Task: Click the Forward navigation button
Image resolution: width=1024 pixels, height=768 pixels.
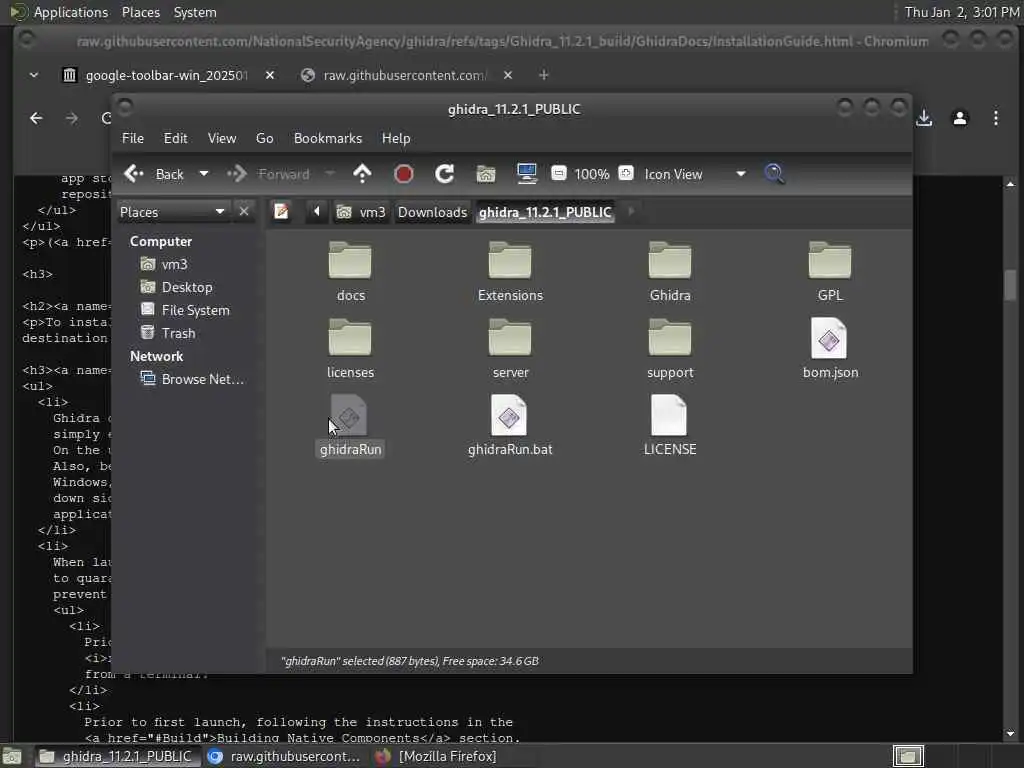Action: coord(269,174)
